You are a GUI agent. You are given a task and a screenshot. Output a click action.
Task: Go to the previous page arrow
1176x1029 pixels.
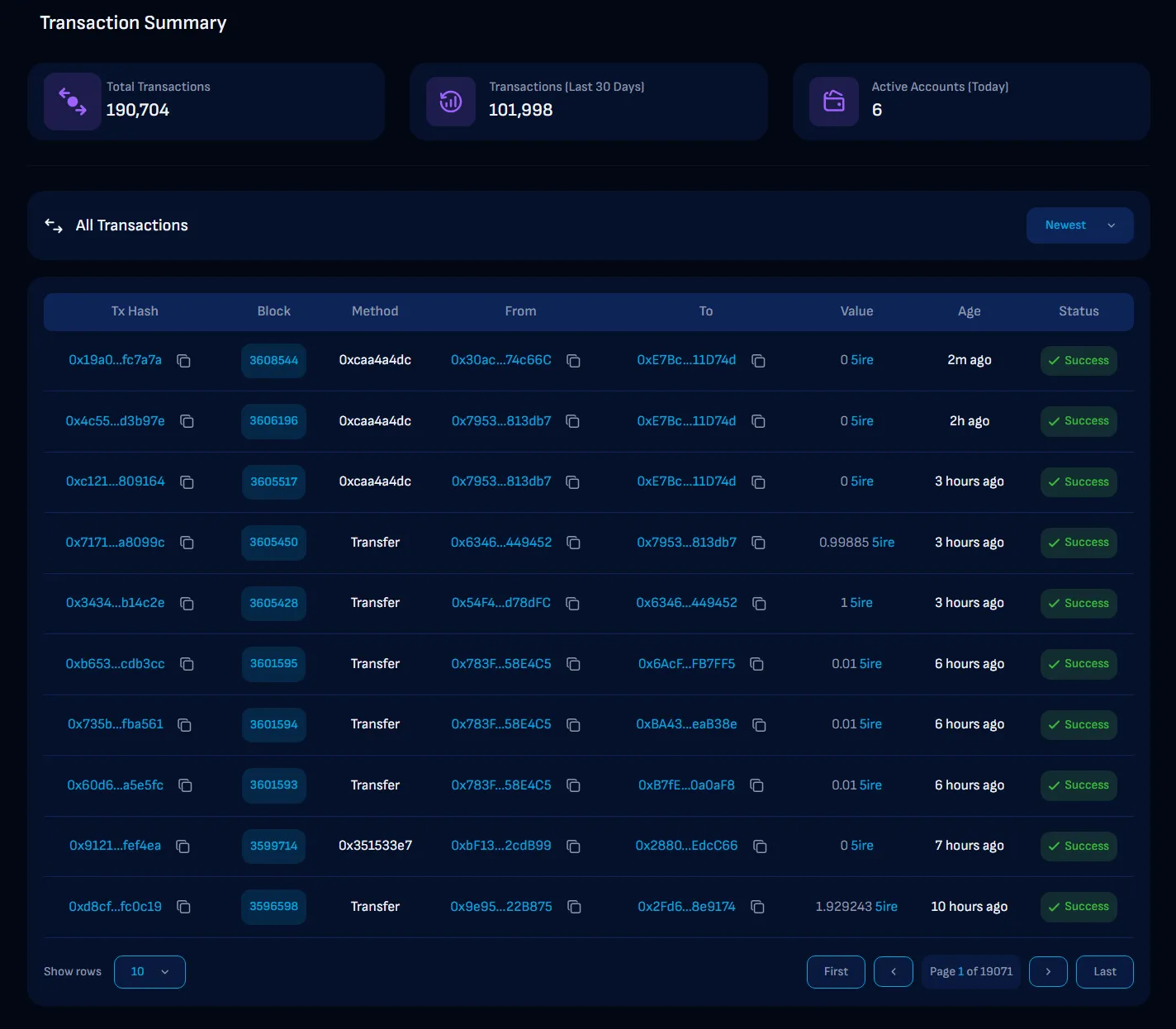click(x=894, y=972)
